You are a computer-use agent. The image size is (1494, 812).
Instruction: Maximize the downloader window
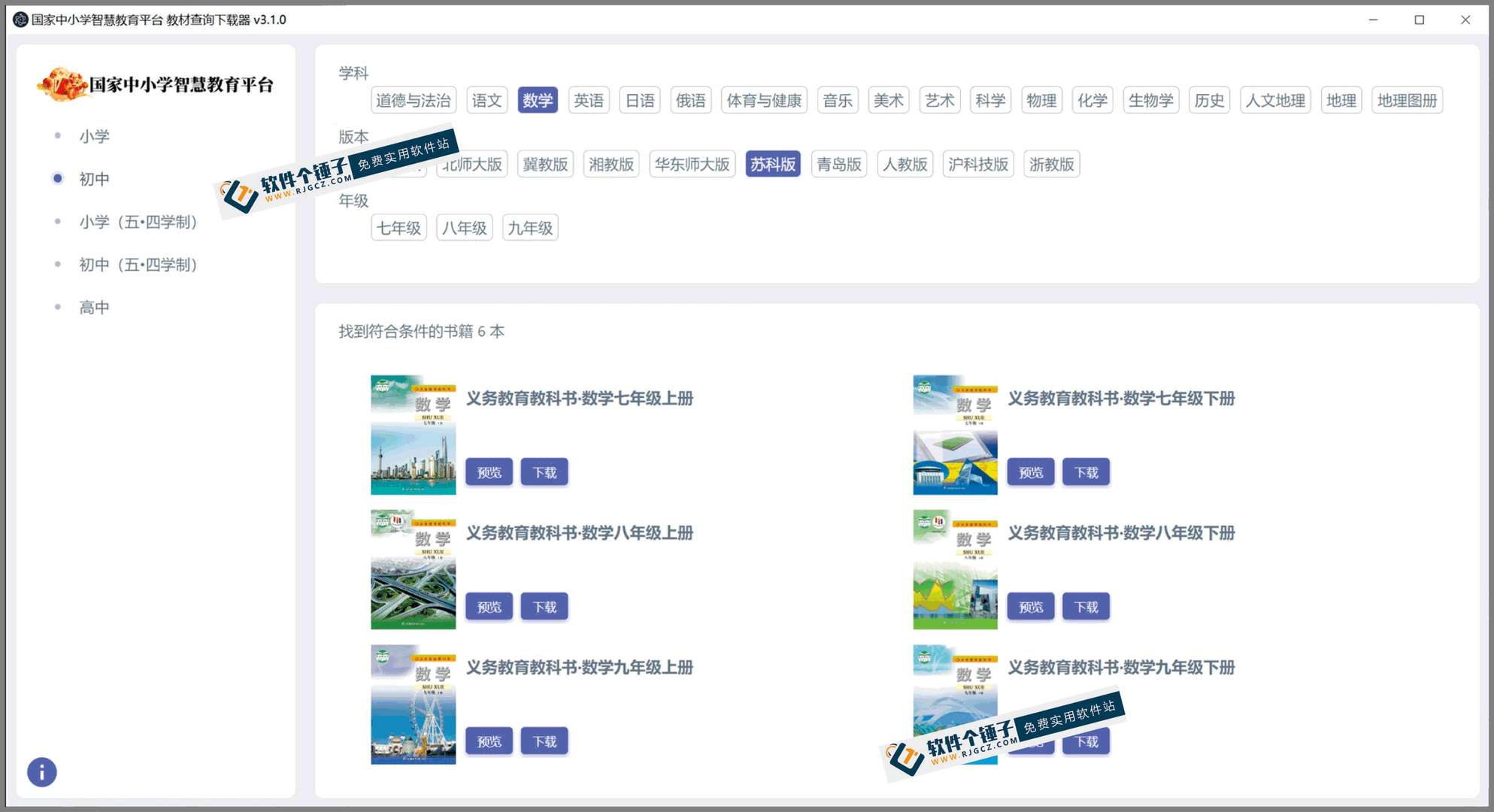(1420, 20)
